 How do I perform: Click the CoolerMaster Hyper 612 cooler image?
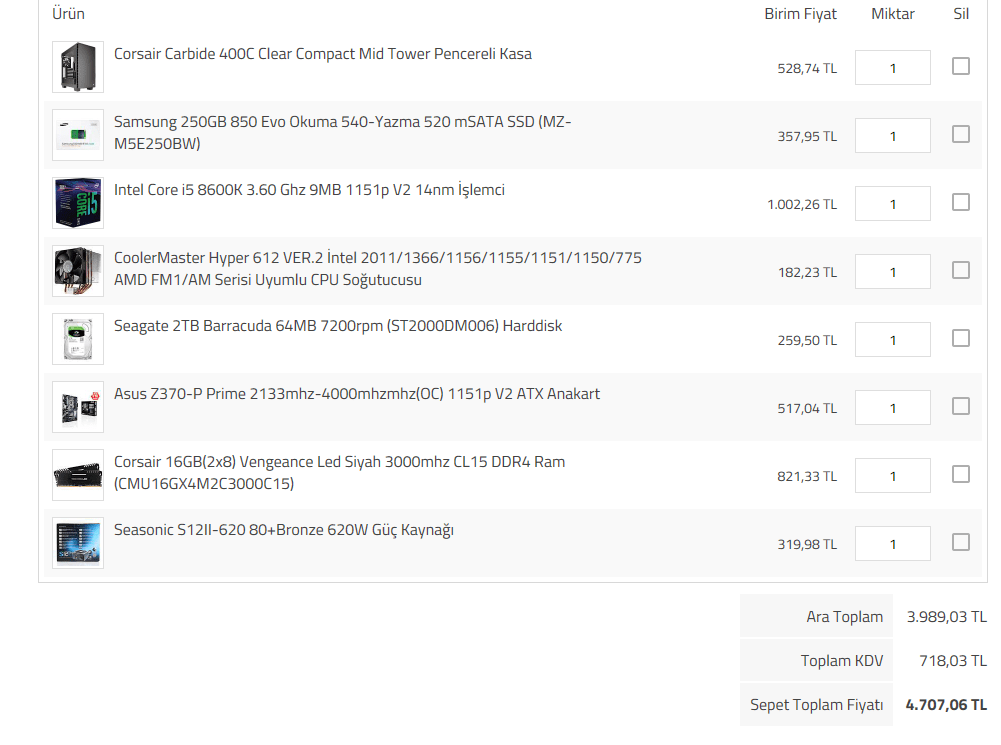coord(78,271)
